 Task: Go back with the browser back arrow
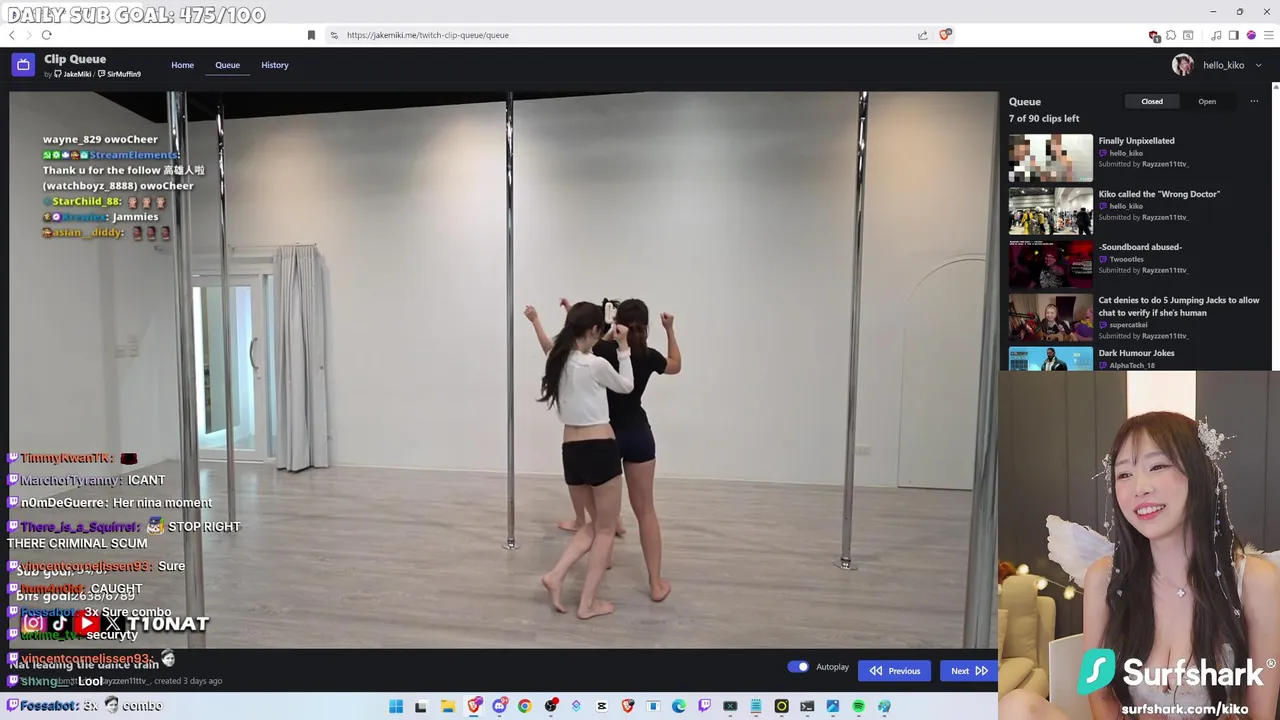12,35
